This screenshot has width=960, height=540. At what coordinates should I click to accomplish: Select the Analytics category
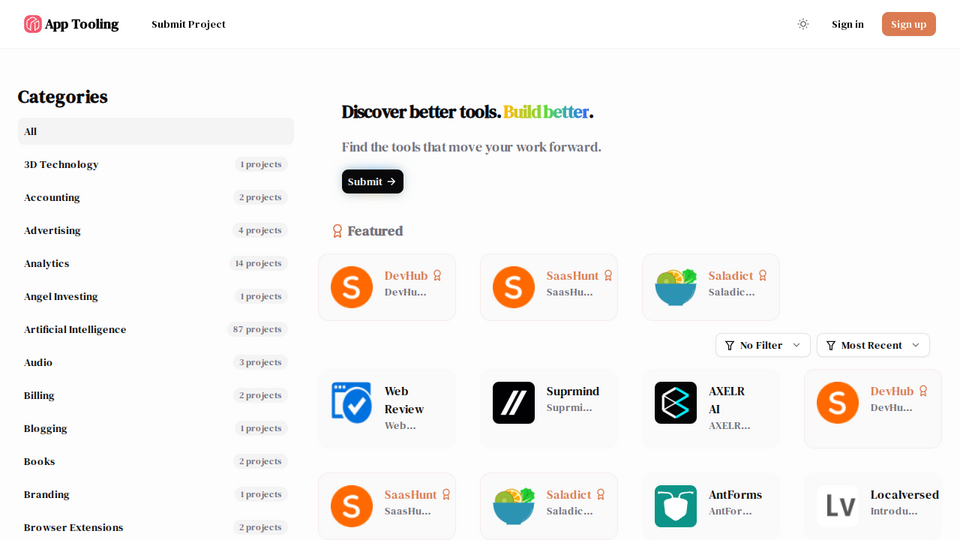click(x=156, y=263)
